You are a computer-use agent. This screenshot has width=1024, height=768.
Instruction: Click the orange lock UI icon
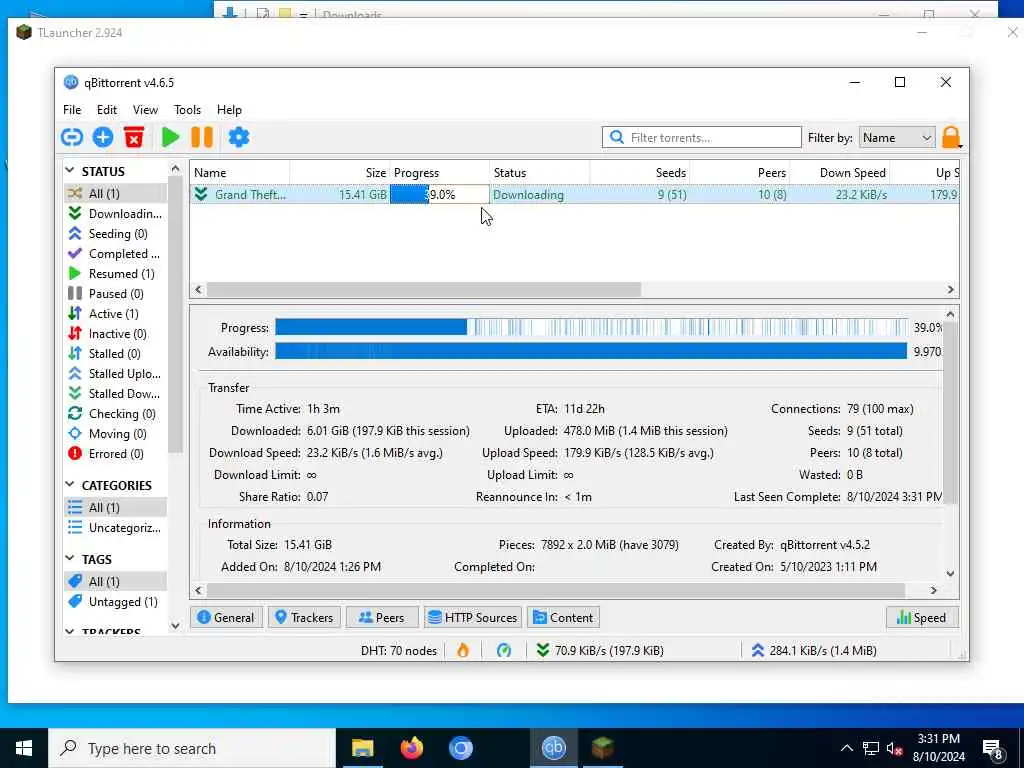click(951, 138)
